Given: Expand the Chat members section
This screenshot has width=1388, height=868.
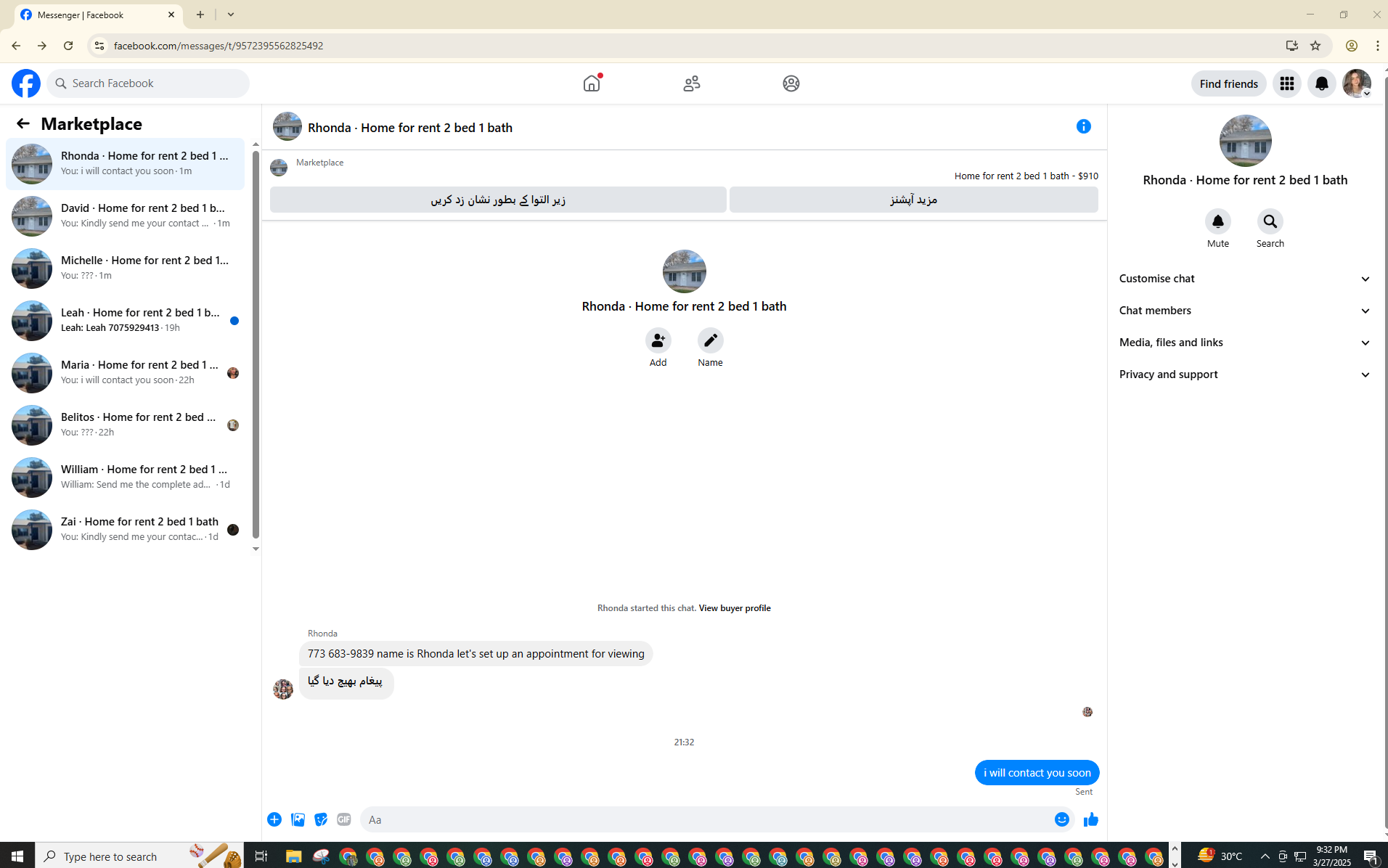Looking at the screenshot, I should click(1245, 311).
